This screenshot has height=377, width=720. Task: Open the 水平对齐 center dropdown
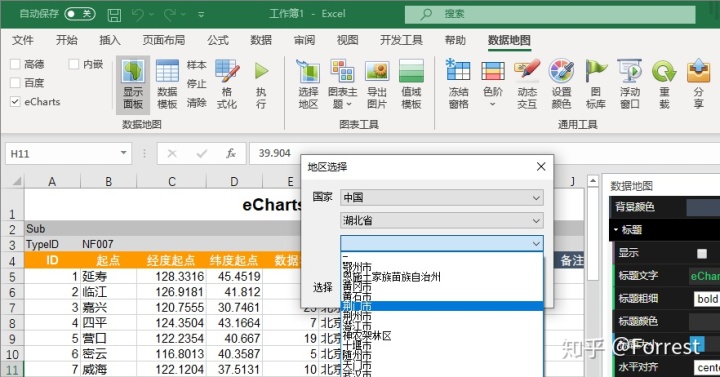click(x=707, y=367)
